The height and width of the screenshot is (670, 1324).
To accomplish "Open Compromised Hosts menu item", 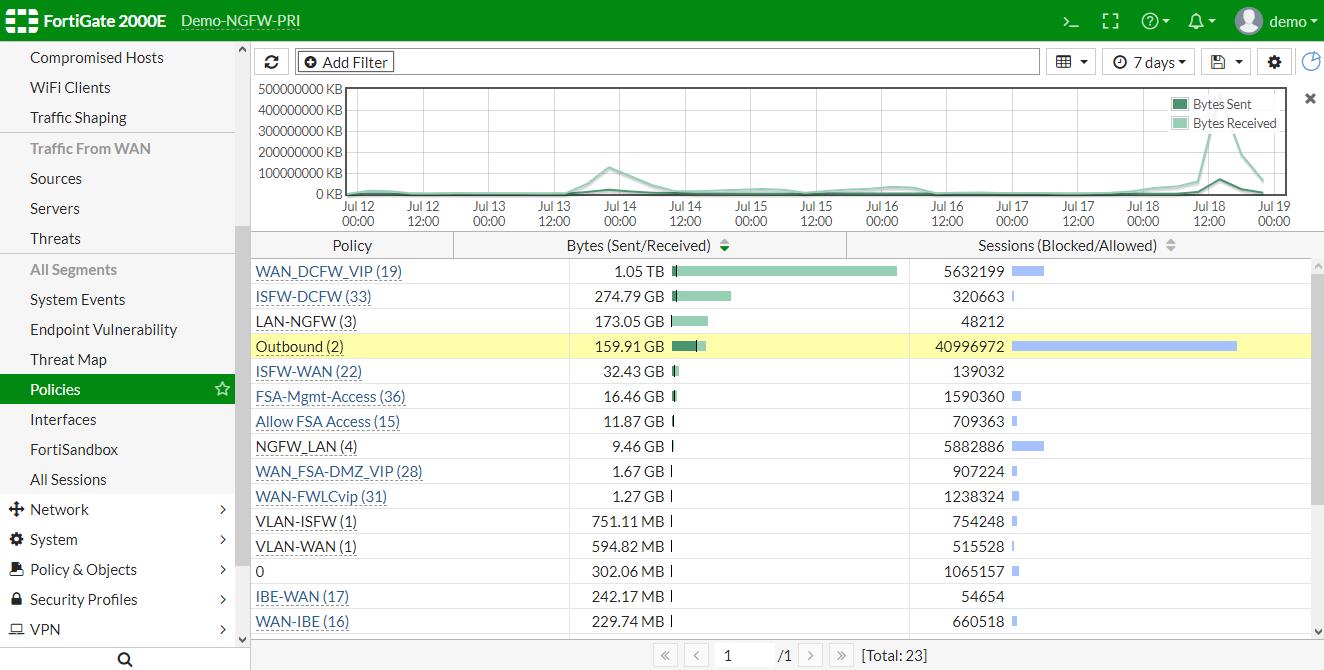I will click(x=97, y=57).
